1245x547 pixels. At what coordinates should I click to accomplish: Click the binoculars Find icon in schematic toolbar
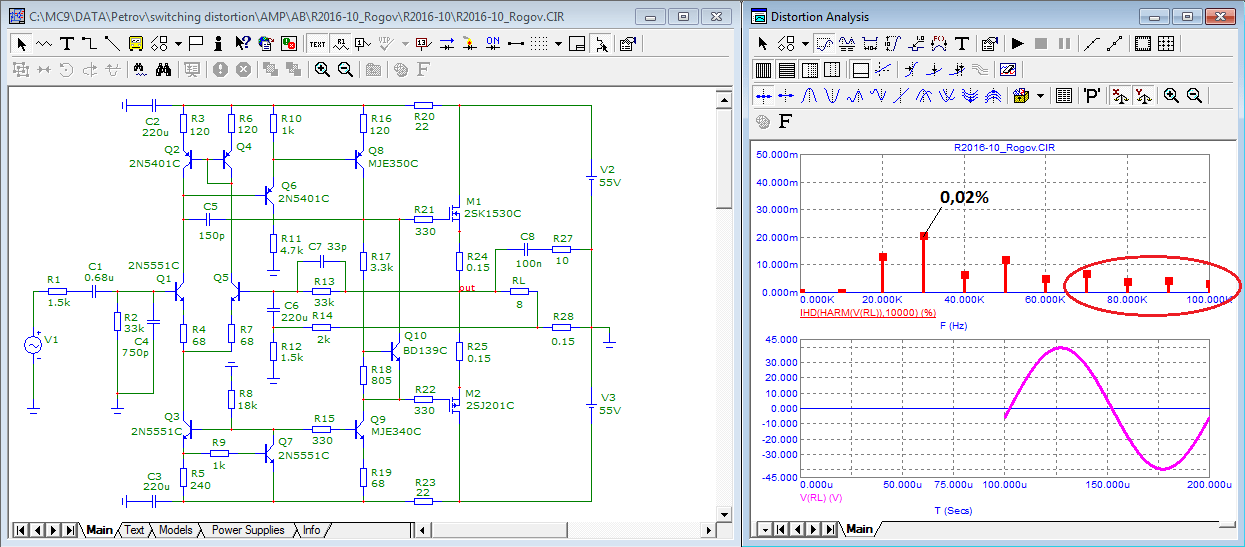[x=163, y=69]
